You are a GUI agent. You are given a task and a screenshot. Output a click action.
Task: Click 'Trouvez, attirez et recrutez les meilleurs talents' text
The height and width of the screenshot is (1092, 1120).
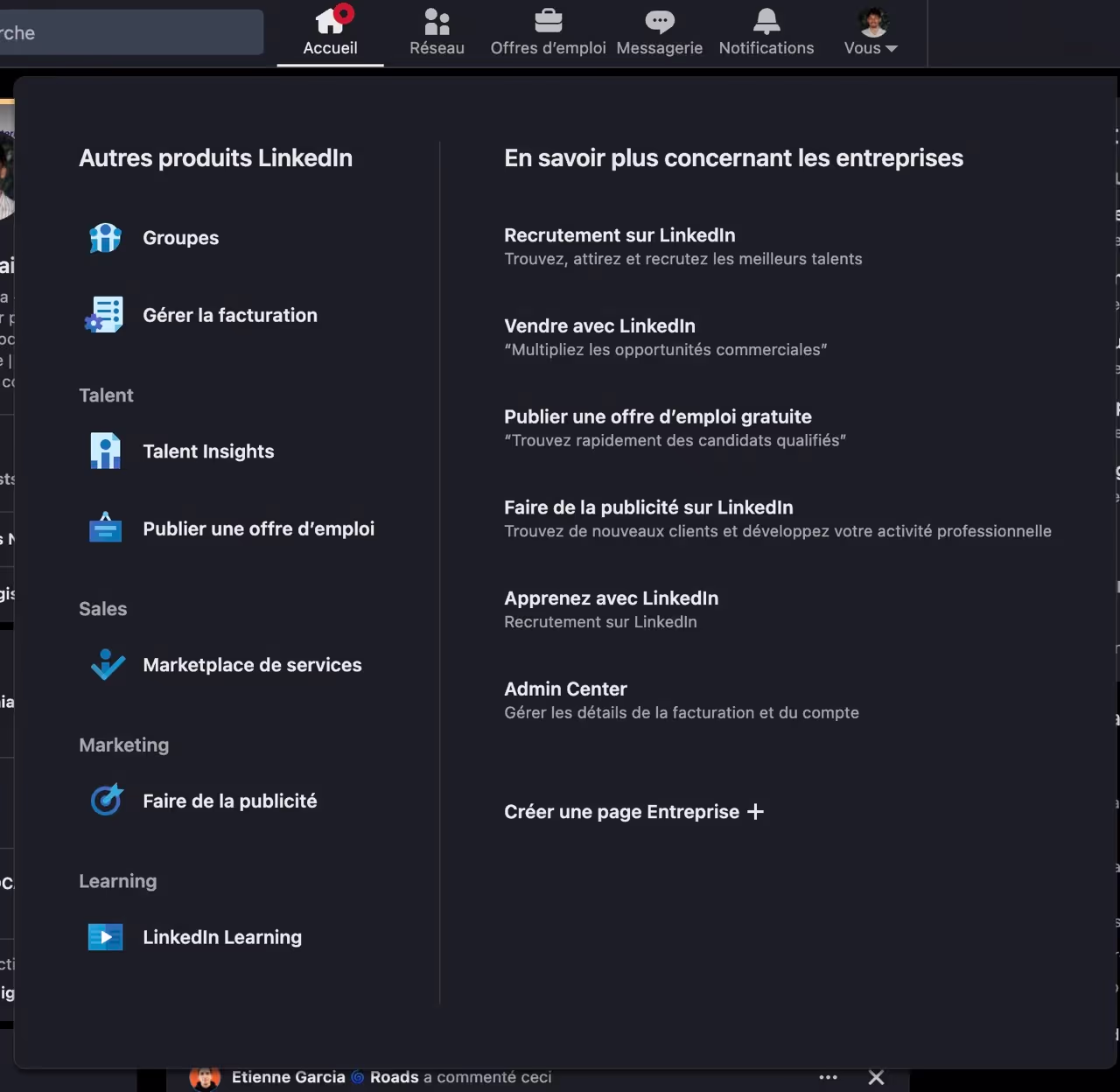682,259
